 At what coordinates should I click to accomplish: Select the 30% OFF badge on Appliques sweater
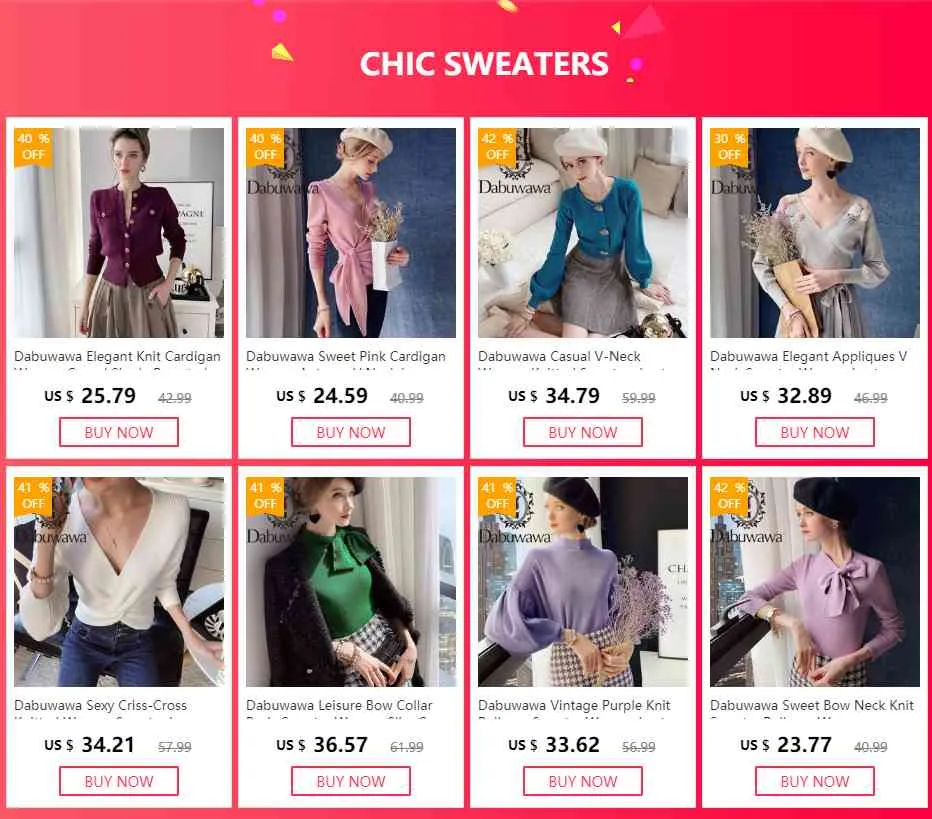pyautogui.click(x=729, y=147)
